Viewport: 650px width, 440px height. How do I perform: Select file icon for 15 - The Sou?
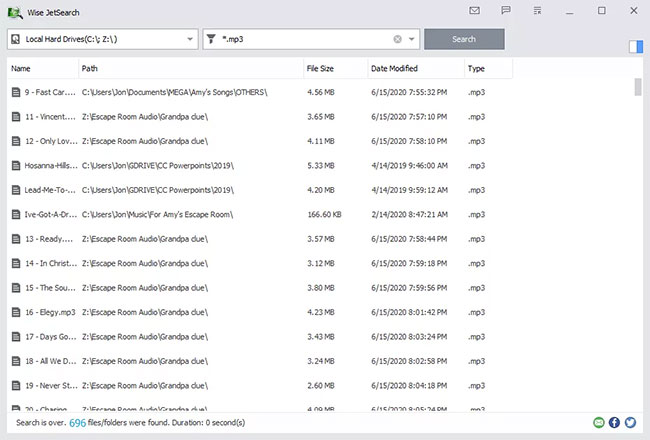16,288
